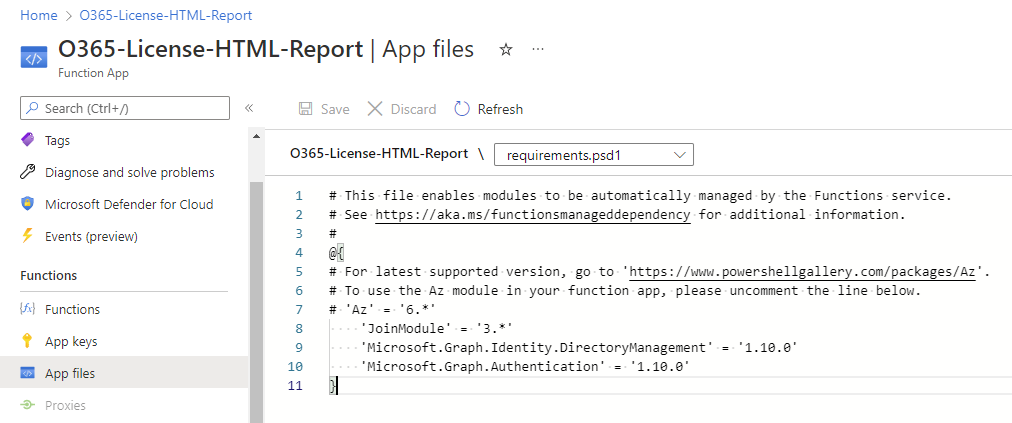Click O365-License-HTML-Report breadcrumb link
Screen dimensions: 1012x423
point(166,15)
